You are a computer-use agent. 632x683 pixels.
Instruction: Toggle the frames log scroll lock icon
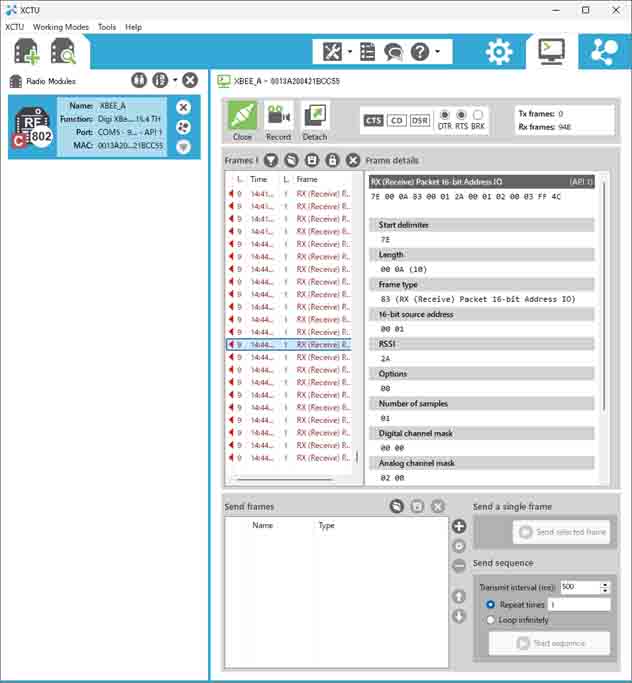[x=332, y=160]
